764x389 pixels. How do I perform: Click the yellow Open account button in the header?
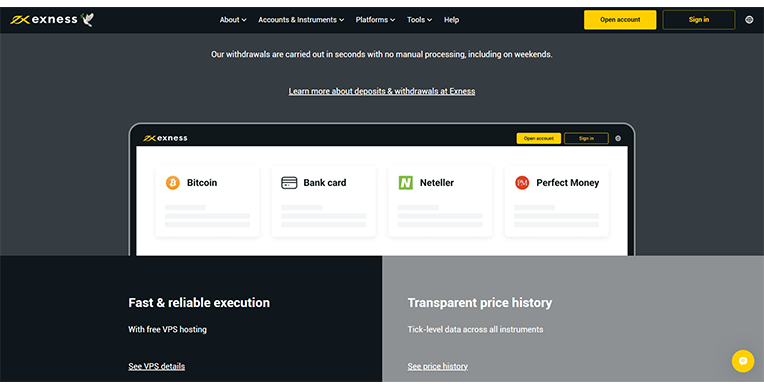[x=620, y=20]
